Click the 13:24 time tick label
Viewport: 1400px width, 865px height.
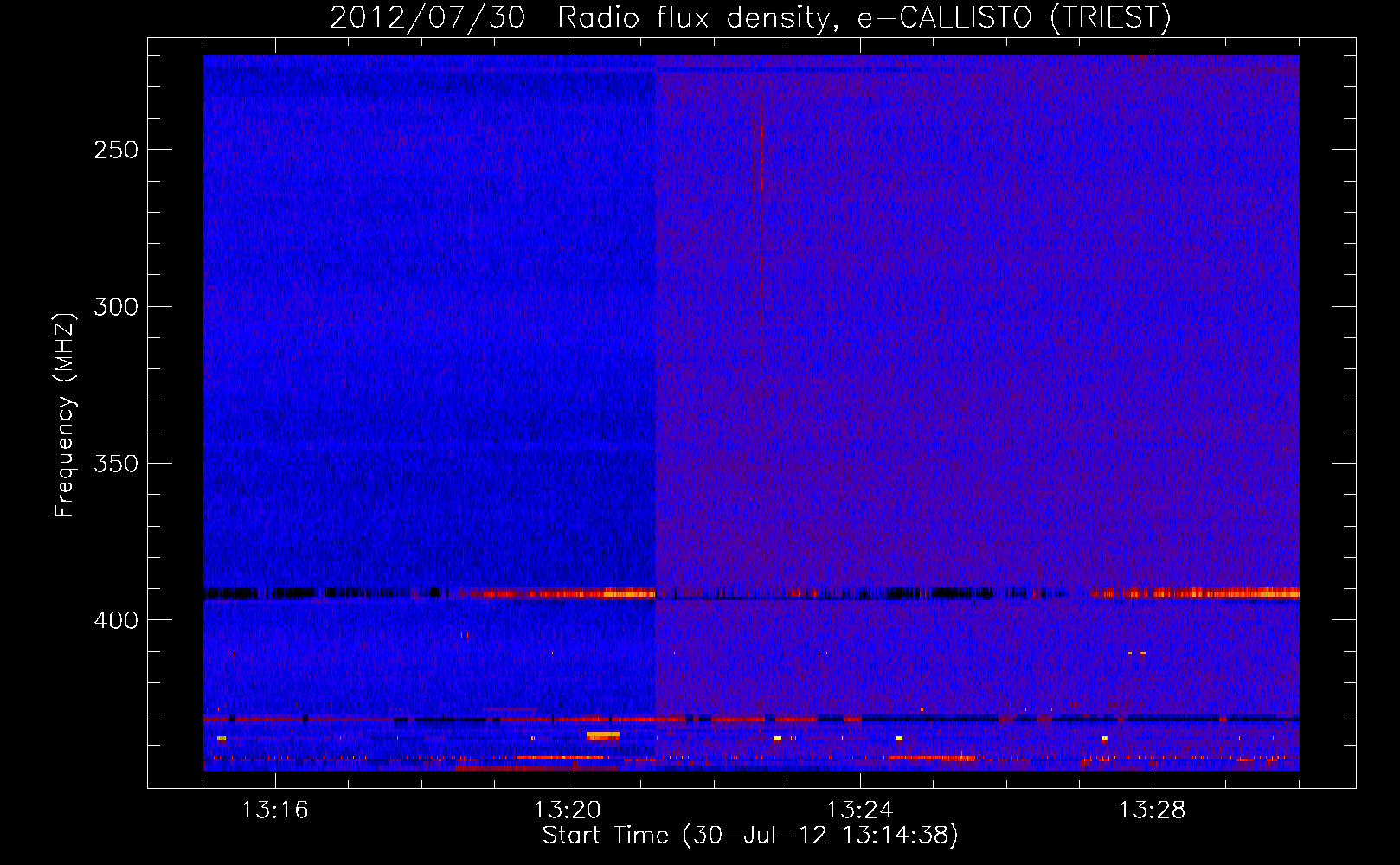859,811
